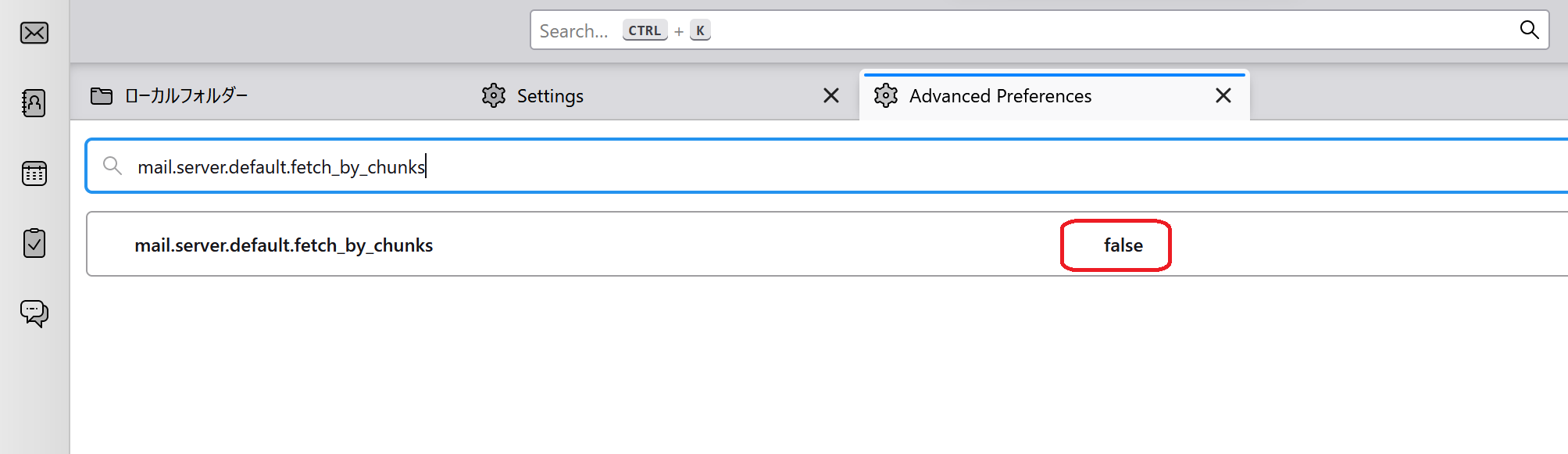This screenshot has height=454, width=1568.
Task: Toggle the false value of fetch_by_chunks
Action: 1123,245
